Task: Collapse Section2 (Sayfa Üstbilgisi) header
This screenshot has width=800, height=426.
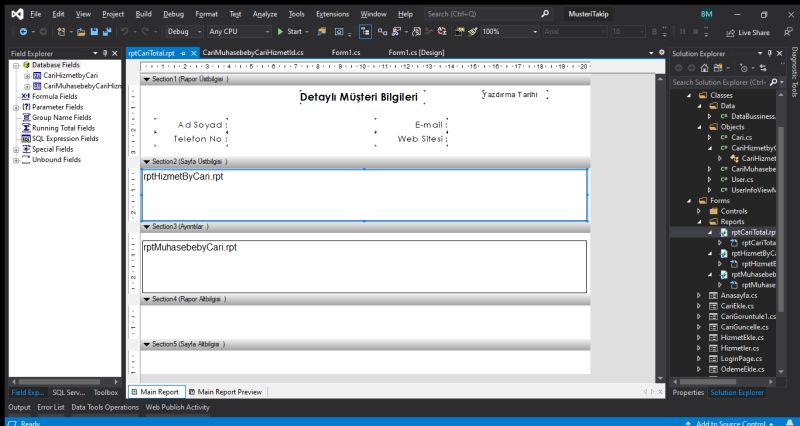Action: [x=146, y=161]
